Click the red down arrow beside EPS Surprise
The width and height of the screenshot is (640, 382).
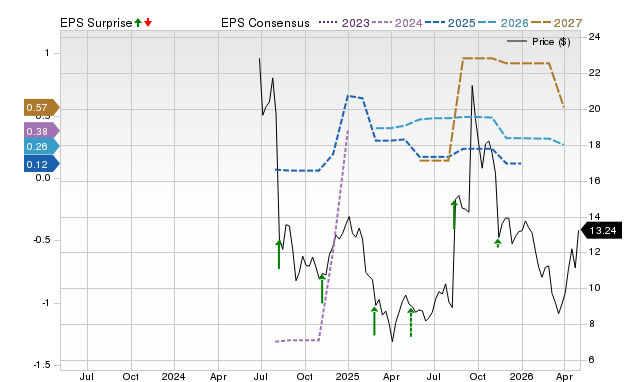[x=148, y=23]
